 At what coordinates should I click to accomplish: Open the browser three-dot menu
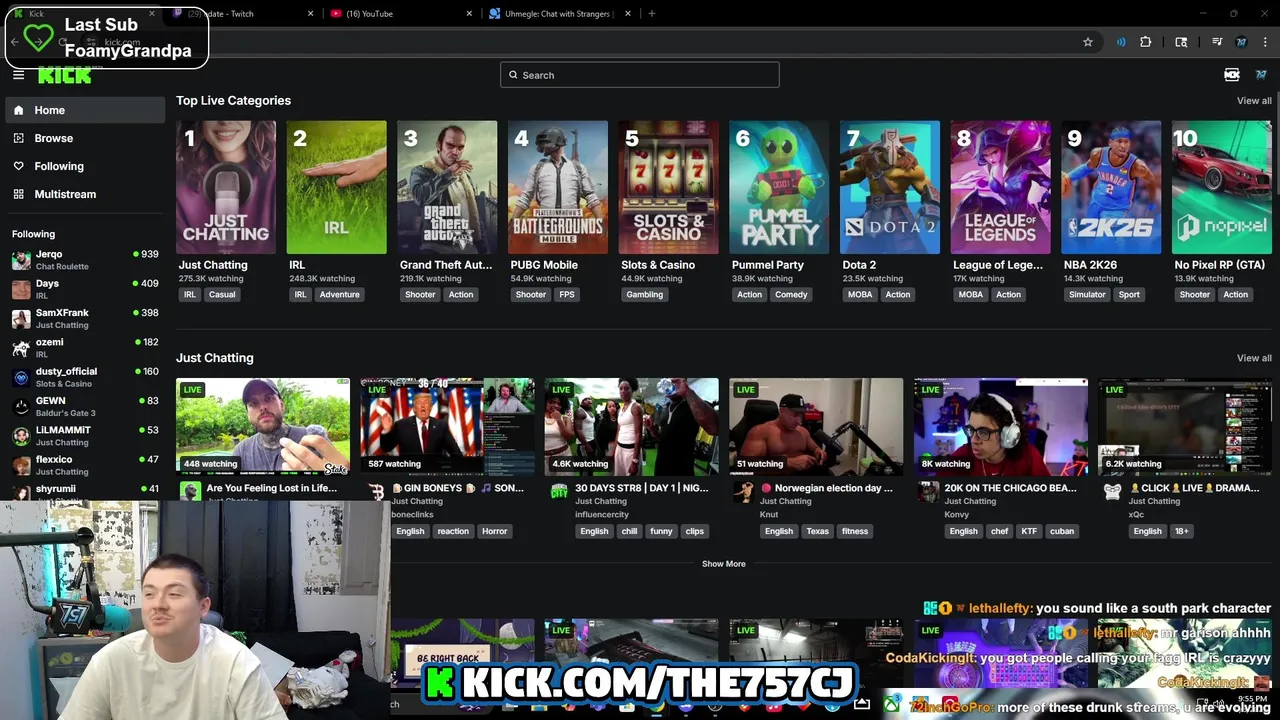click(x=1265, y=42)
